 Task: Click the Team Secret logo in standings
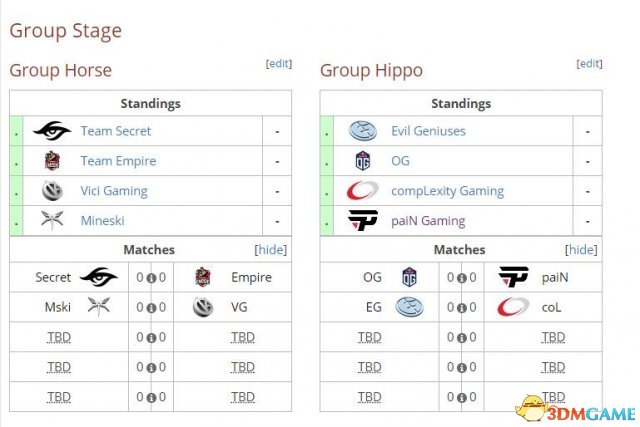point(52,131)
